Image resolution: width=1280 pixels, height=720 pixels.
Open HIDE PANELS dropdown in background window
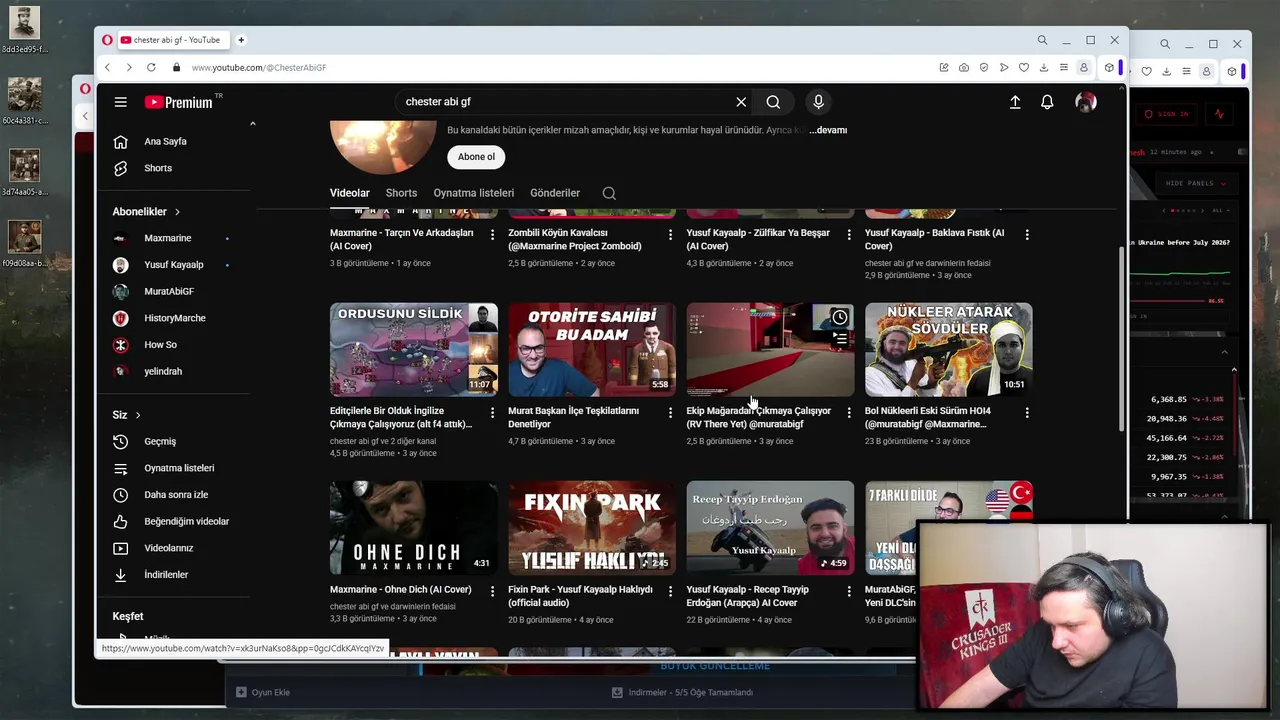[x=1195, y=183]
